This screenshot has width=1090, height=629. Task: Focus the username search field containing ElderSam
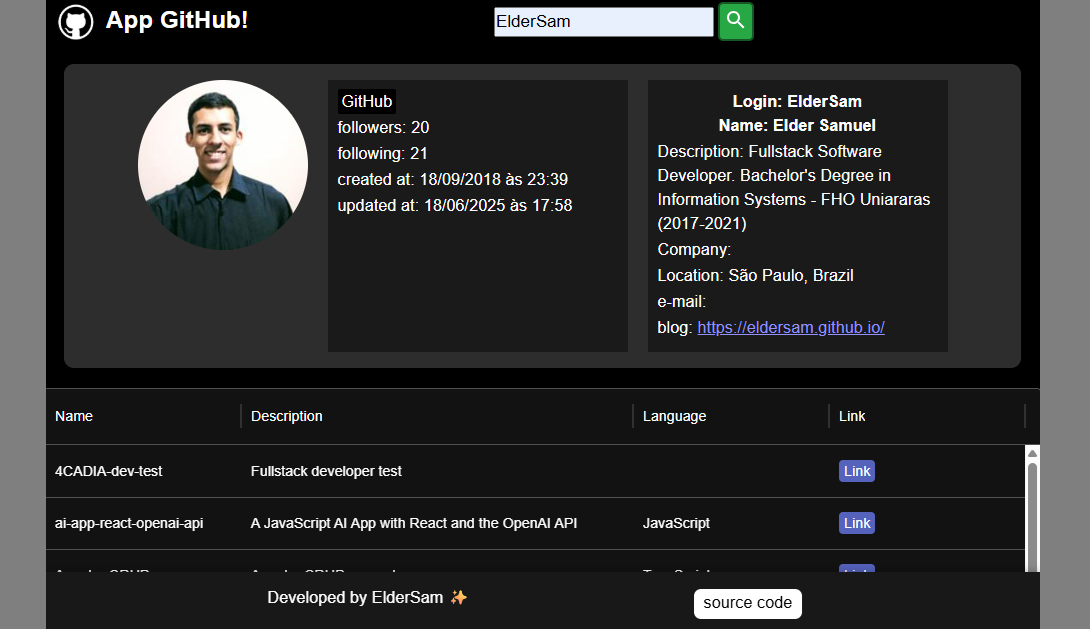click(603, 22)
